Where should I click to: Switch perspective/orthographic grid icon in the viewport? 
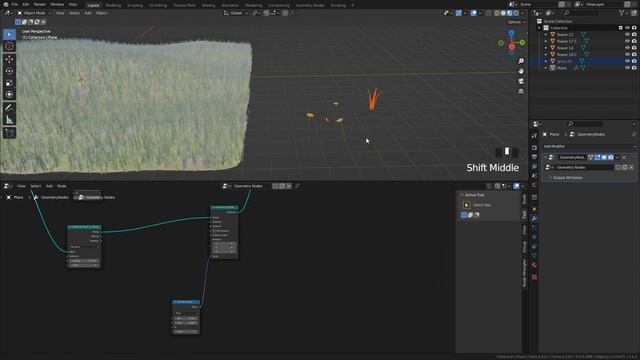[521, 91]
